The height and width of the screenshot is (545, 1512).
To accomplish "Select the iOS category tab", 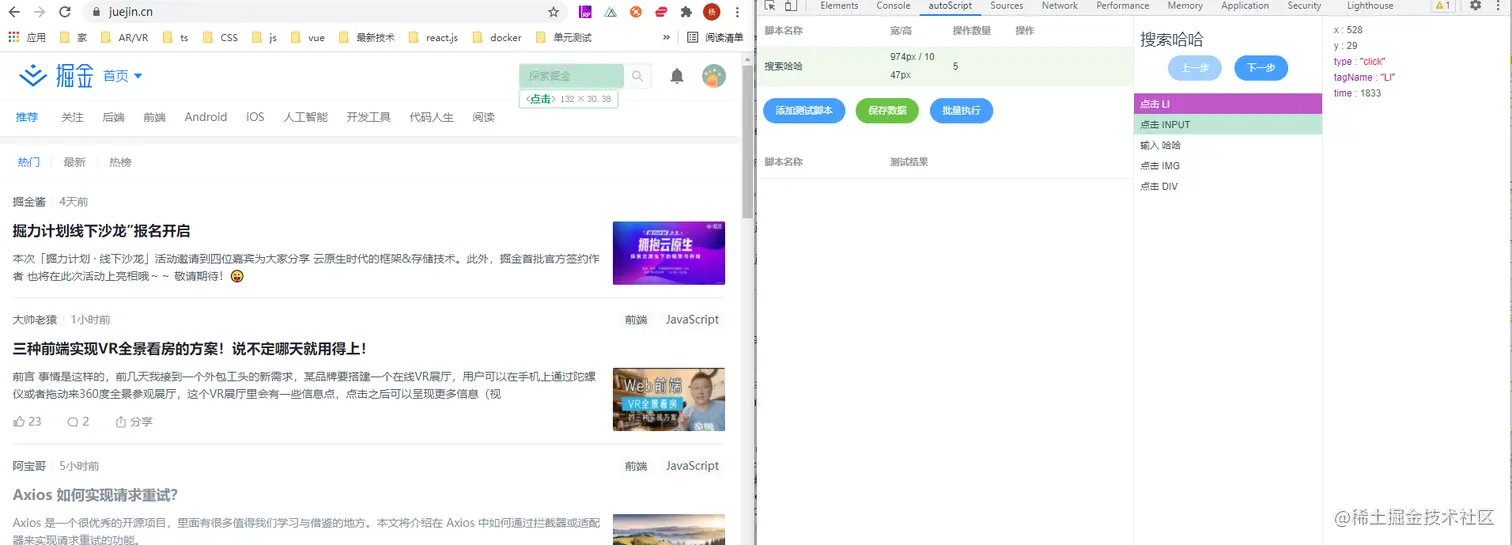I will click(255, 117).
